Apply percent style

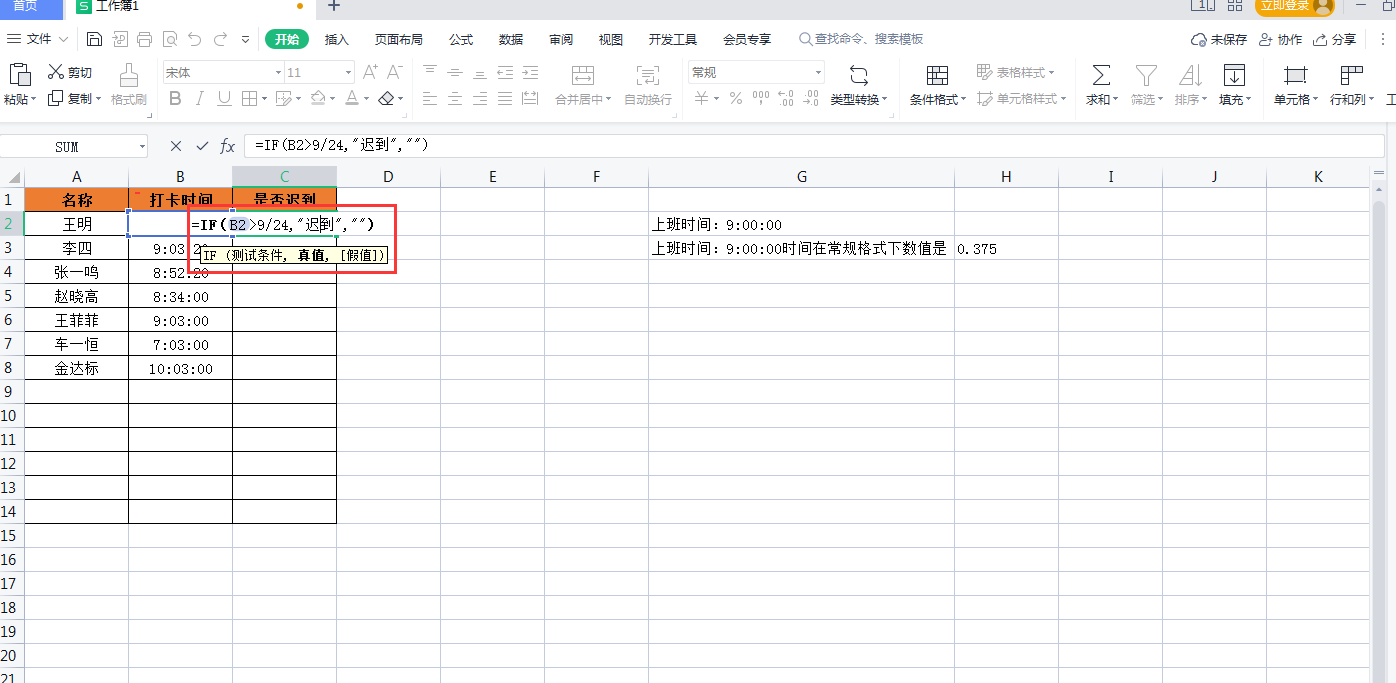[x=736, y=98]
